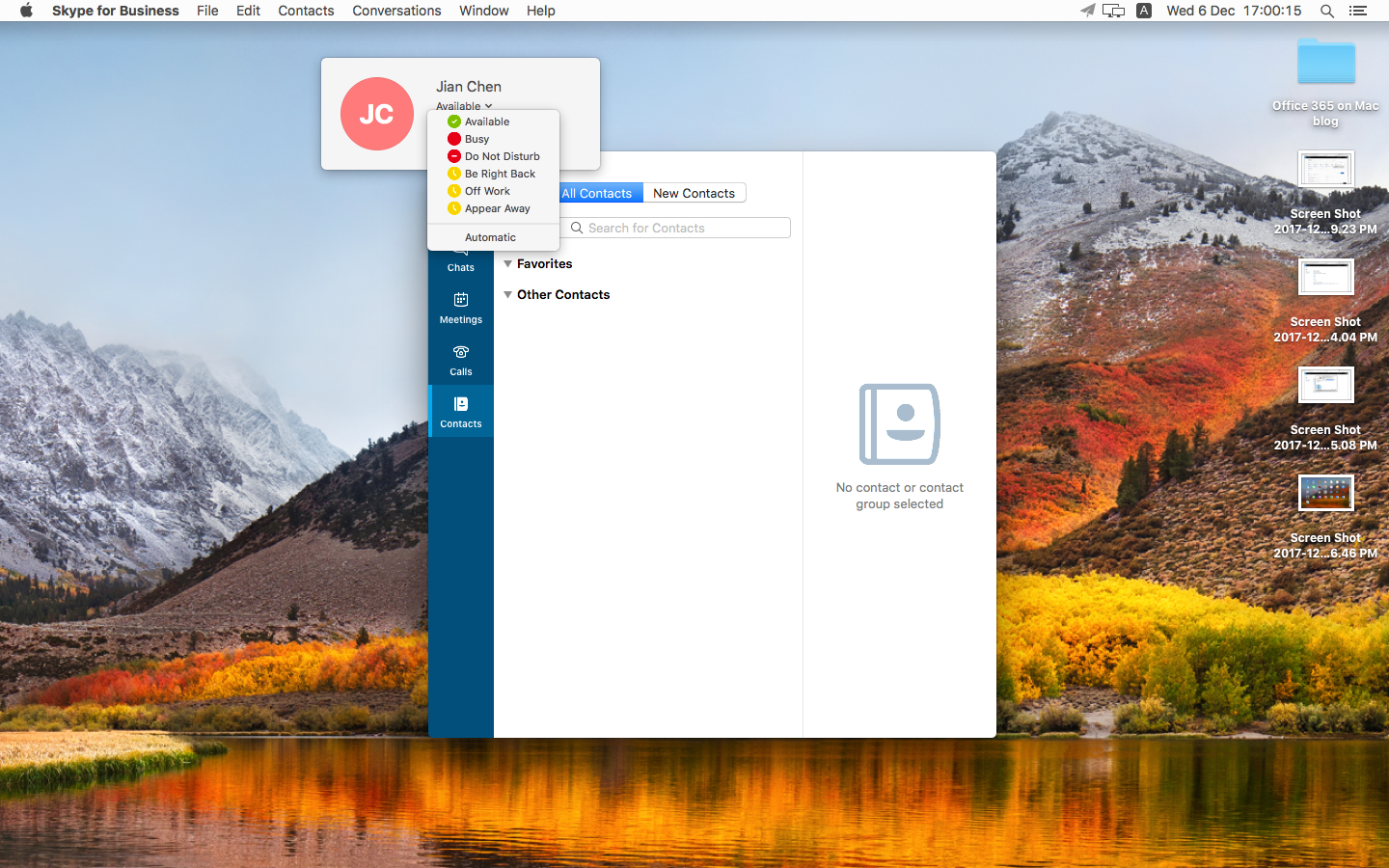Select Screen Shot 6.46 PM thumbnail
This screenshot has height=868, width=1389.
click(1326, 493)
